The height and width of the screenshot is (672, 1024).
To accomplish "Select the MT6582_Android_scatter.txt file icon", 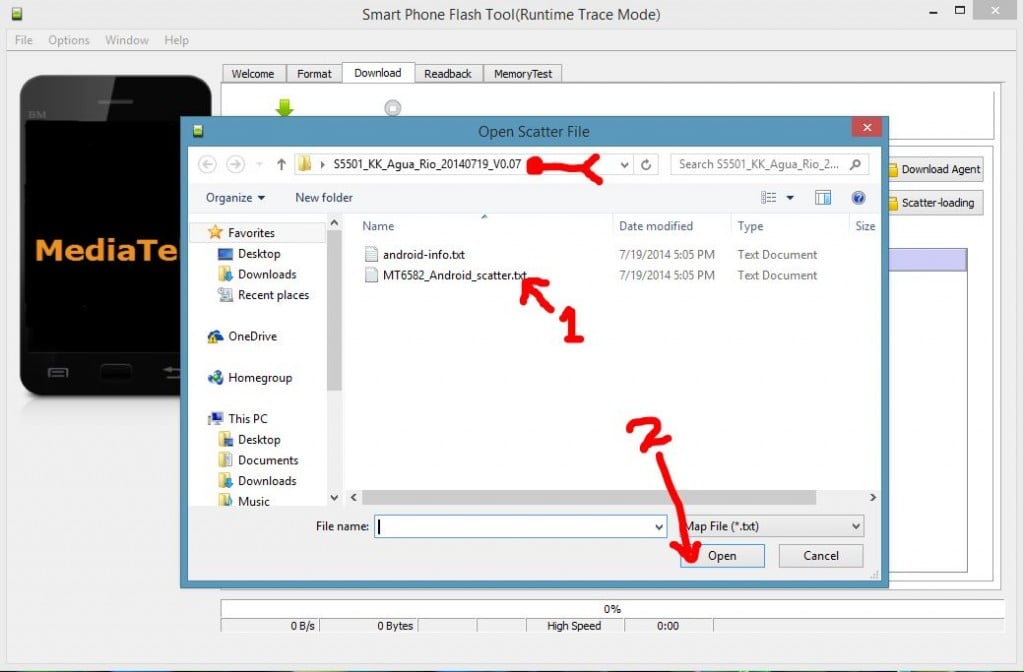I will click(x=371, y=275).
